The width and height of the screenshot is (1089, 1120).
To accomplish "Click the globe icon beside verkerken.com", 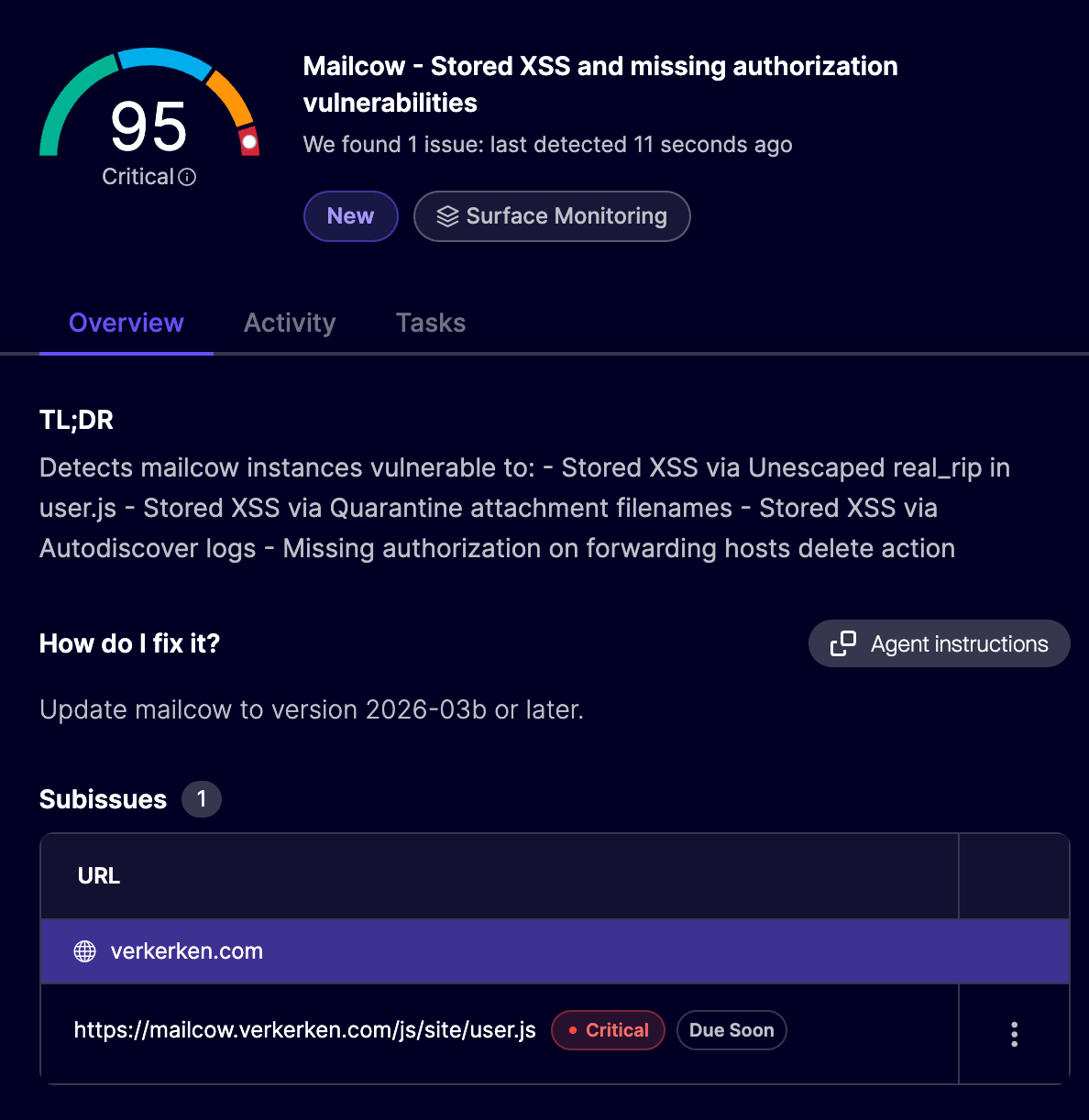I will coord(84,951).
